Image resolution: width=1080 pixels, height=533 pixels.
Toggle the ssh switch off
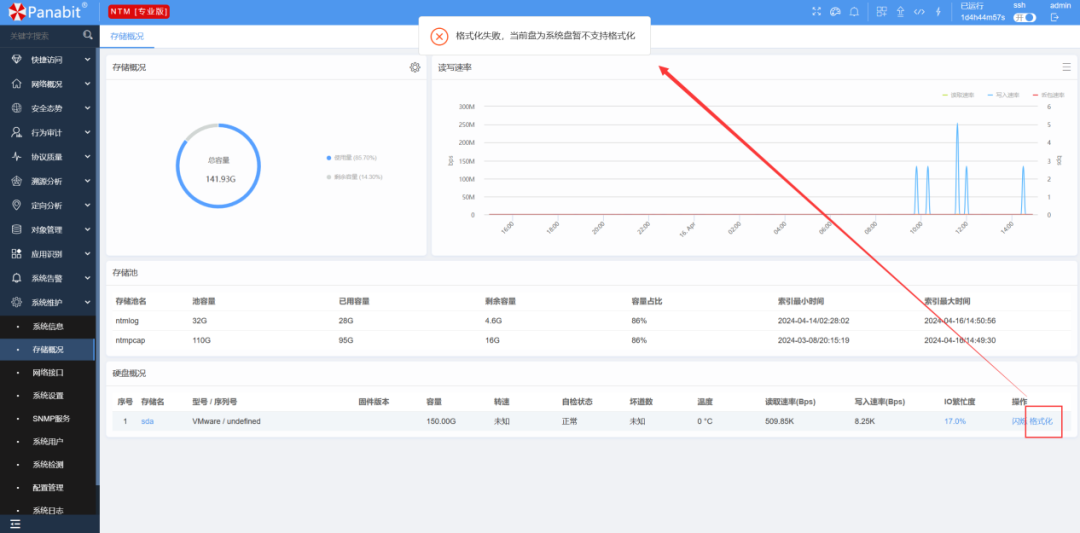coord(1024,18)
